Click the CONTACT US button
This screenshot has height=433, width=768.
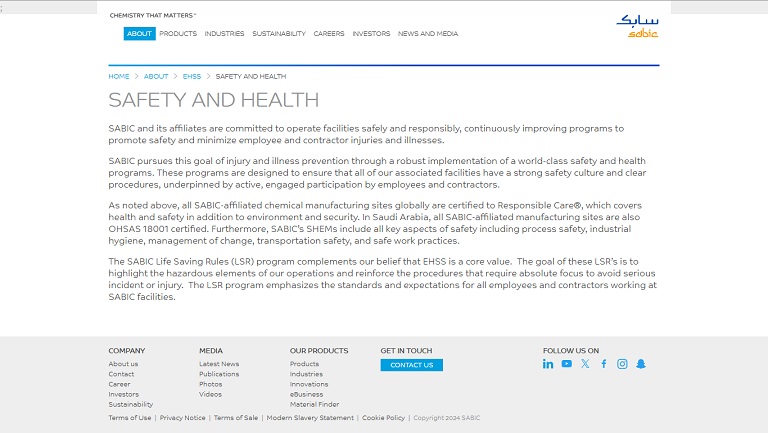click(411, 365)
